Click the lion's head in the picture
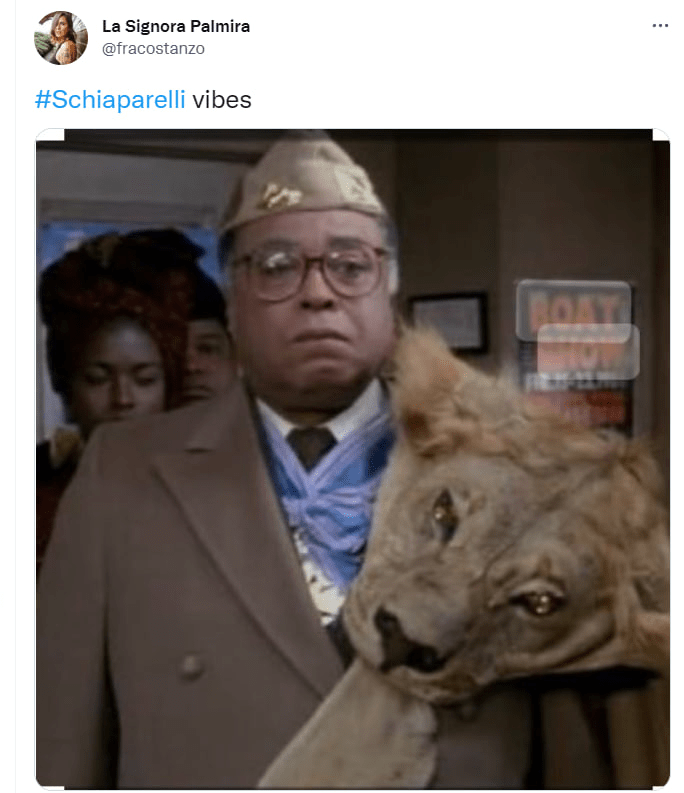 point(506,531)
